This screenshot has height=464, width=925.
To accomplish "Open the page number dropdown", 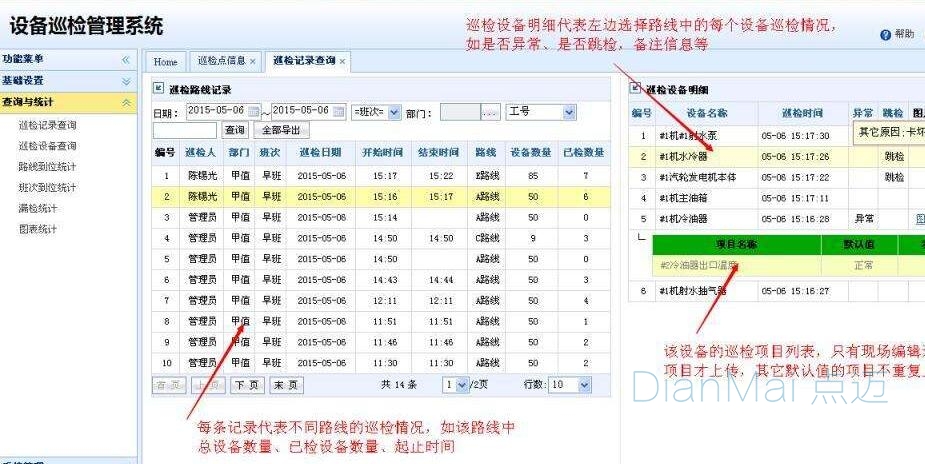I will point(455,385).
